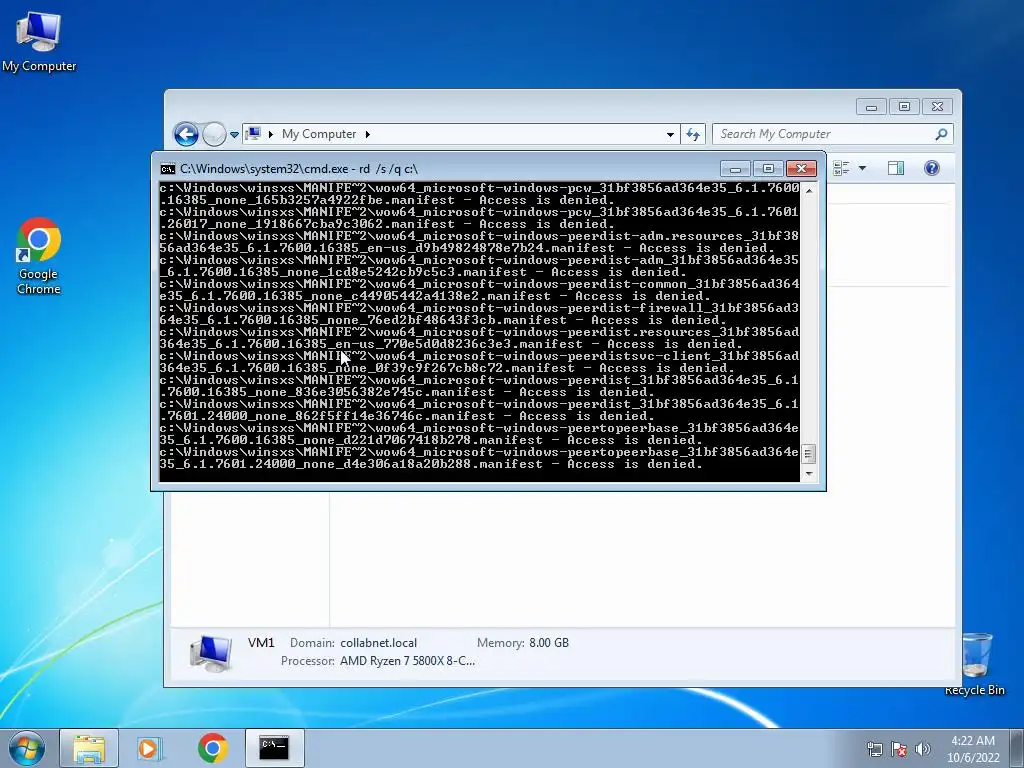Open My Computer desktop icon
Screen dimensions: 1024x768
tap(39, 42)
